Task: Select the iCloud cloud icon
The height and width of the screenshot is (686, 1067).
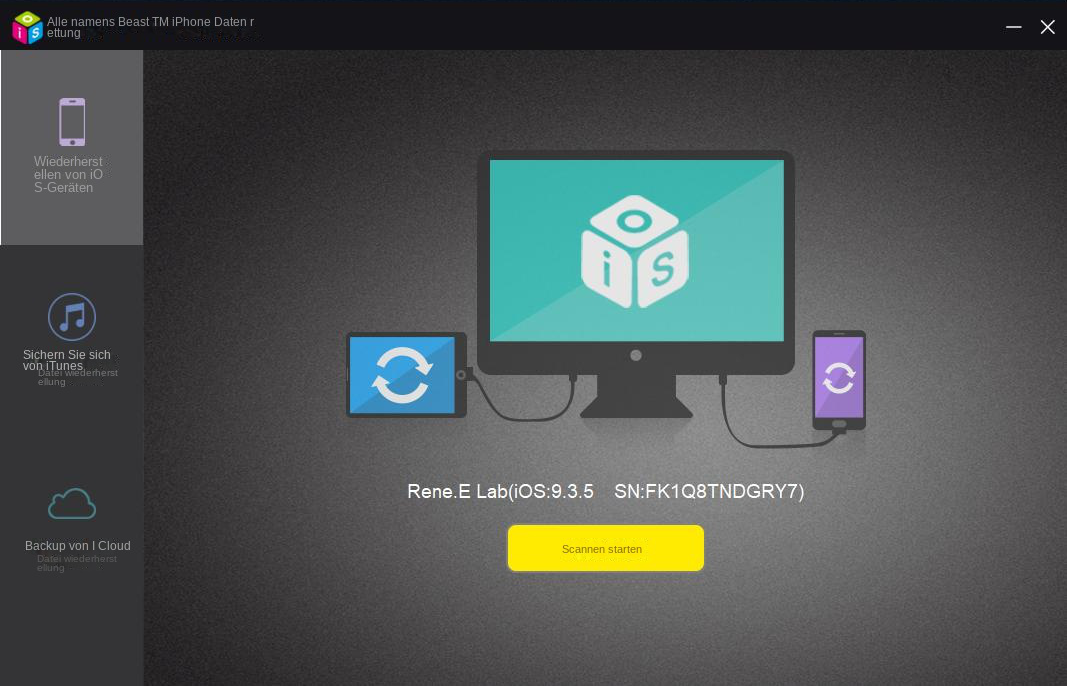Action: (72, 504)
